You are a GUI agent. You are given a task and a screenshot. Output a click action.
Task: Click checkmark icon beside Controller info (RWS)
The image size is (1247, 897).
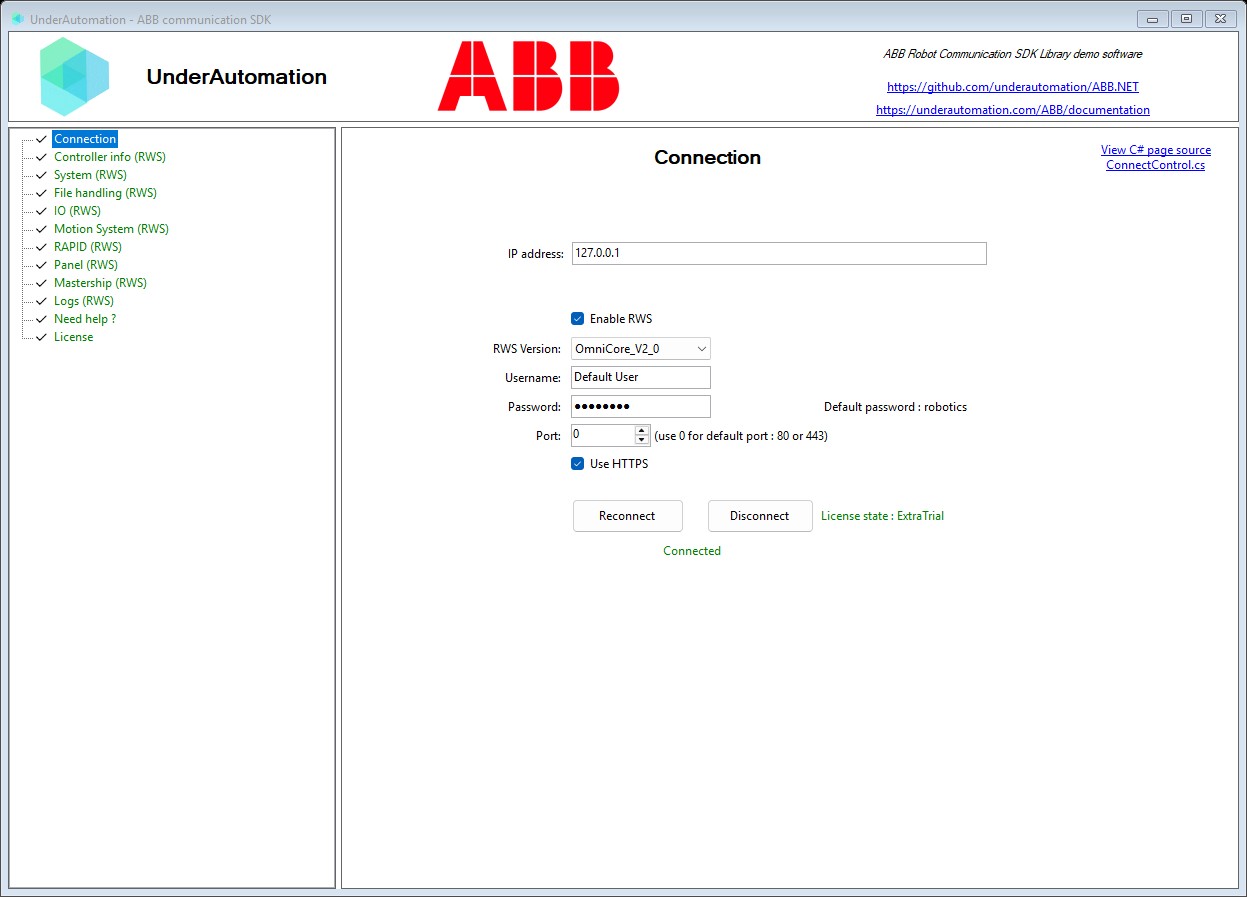(x=41, y=157)
